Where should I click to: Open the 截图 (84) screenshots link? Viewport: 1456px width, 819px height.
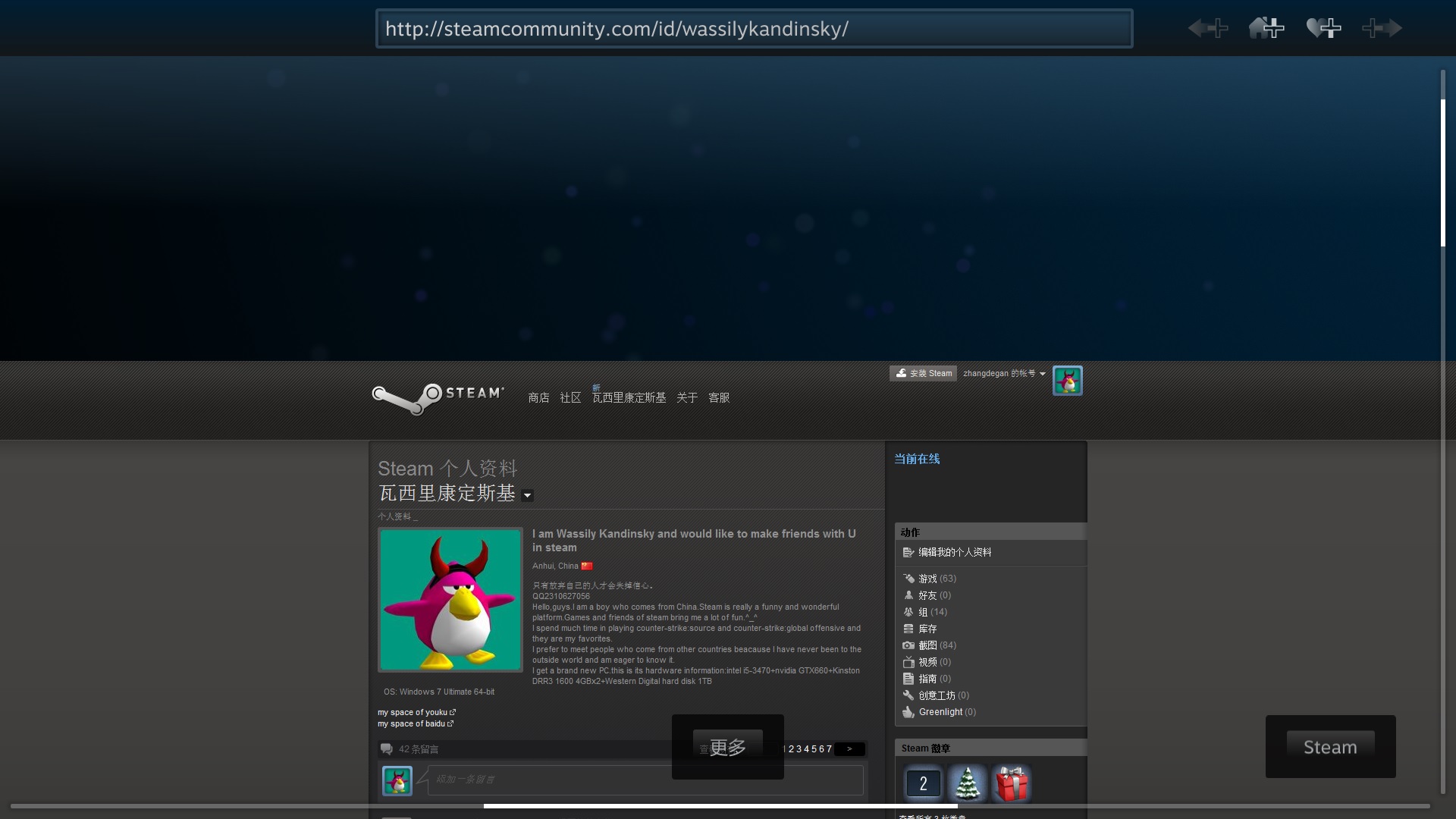point(937,645)
